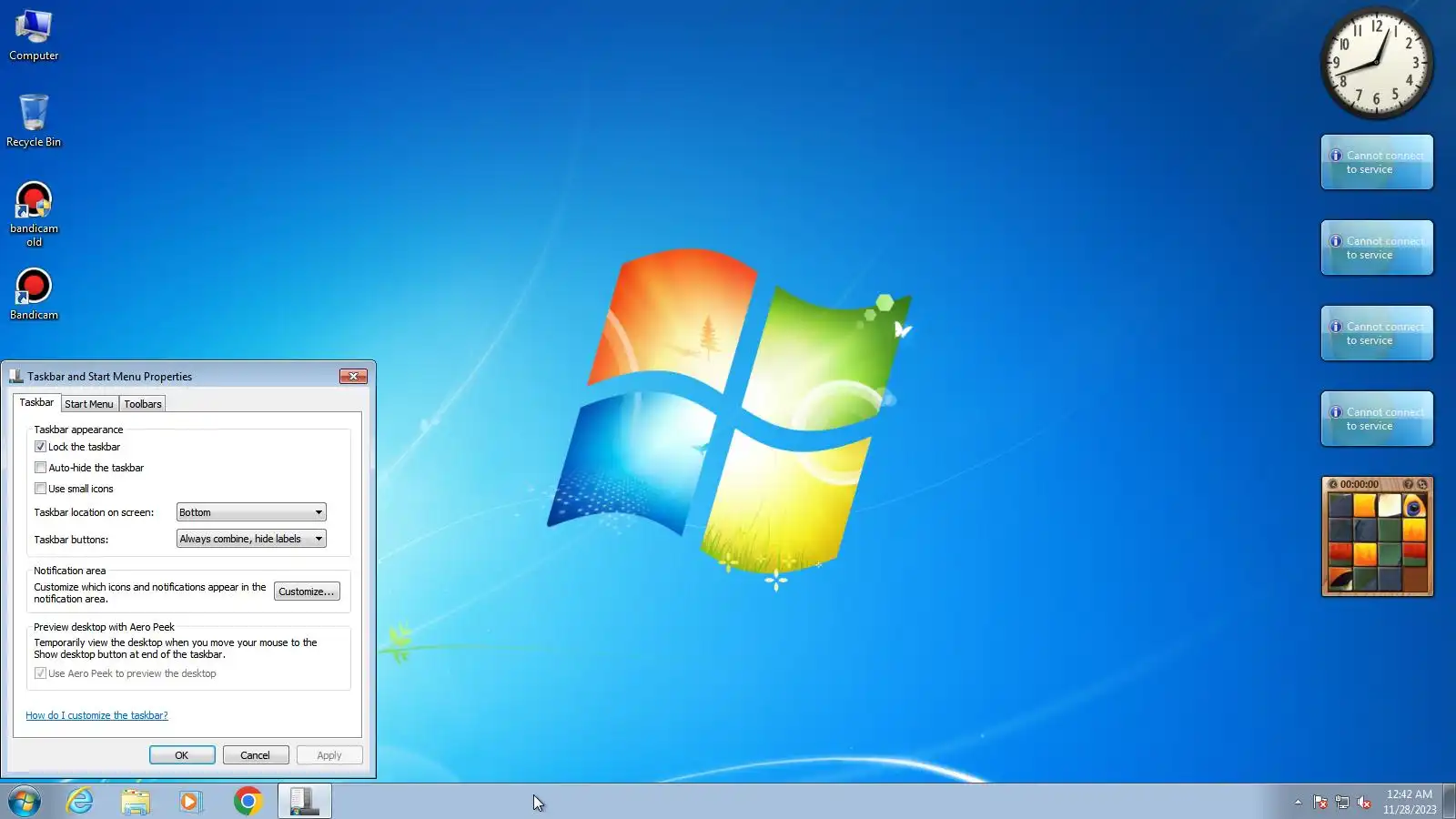The height and width of the screenshot is (819, 1456).
Task: Click the white feather puzzle tile
Action: click(x=1390, y=506)
